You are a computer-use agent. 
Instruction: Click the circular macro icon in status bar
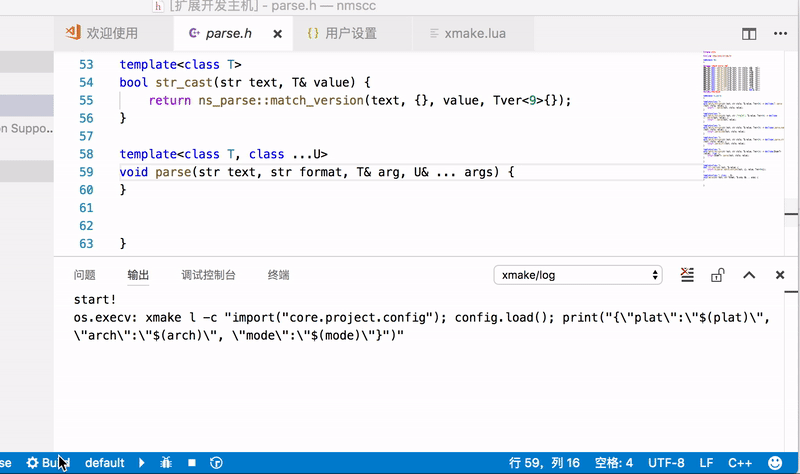216,463
